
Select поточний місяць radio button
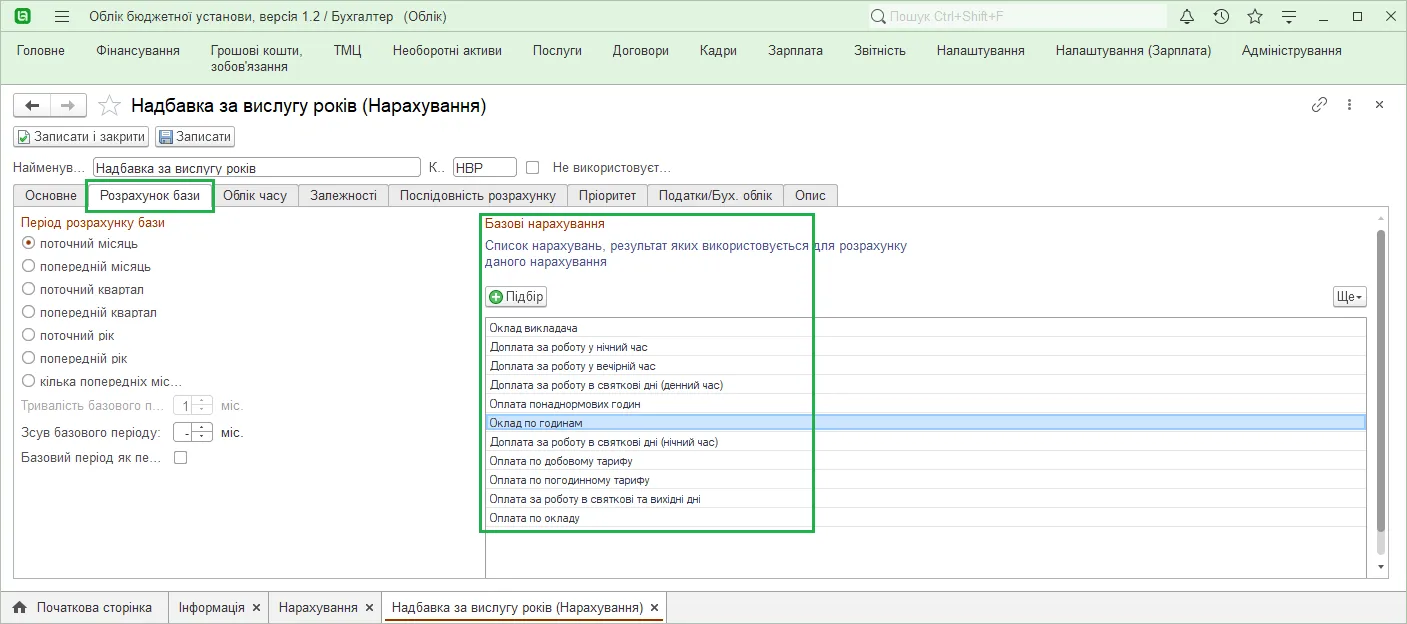coord(29,243)
